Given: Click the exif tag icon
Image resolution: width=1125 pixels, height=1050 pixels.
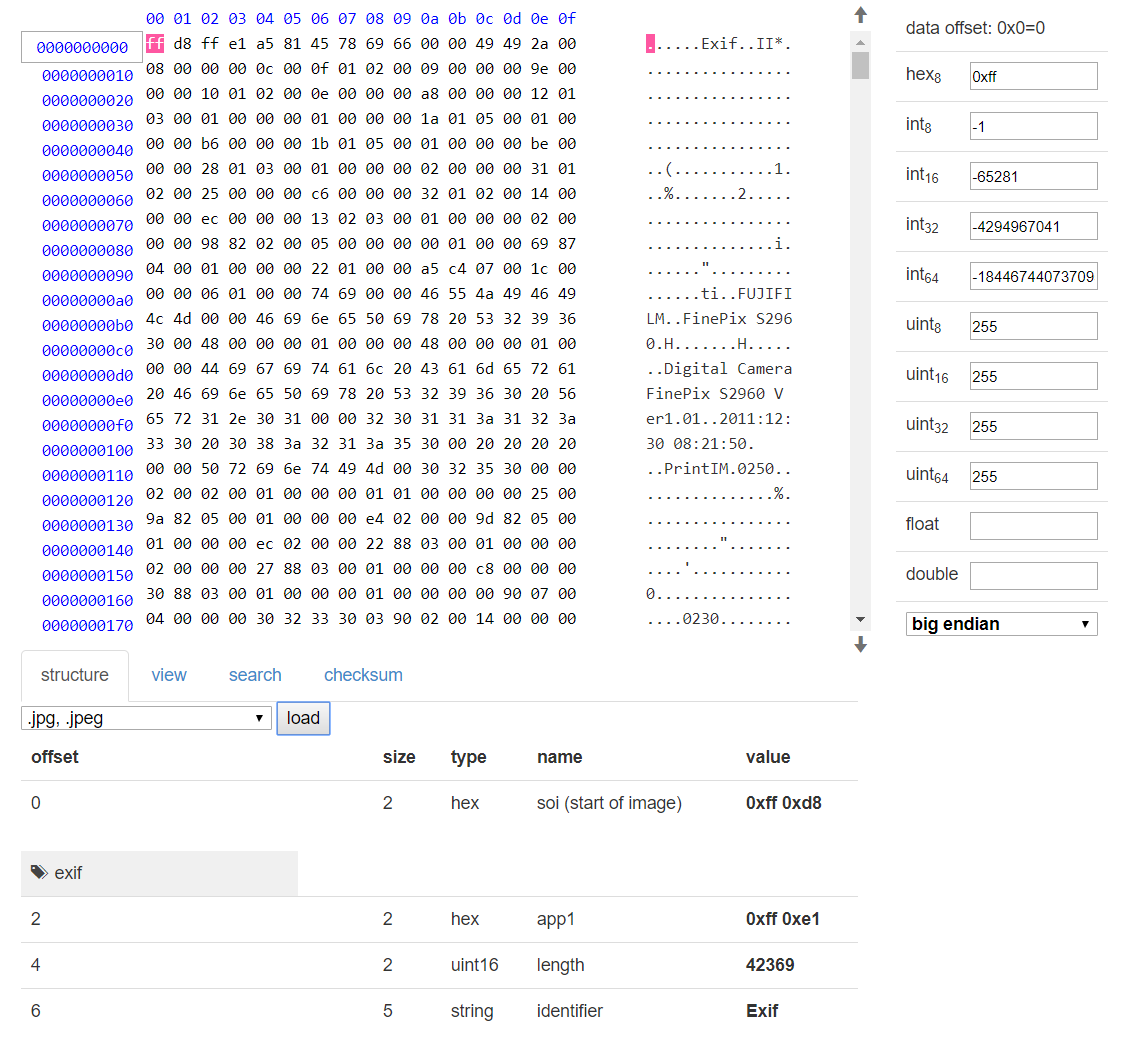Looking at the screenshot, I should pyautogui.click(x=39, y=872).
